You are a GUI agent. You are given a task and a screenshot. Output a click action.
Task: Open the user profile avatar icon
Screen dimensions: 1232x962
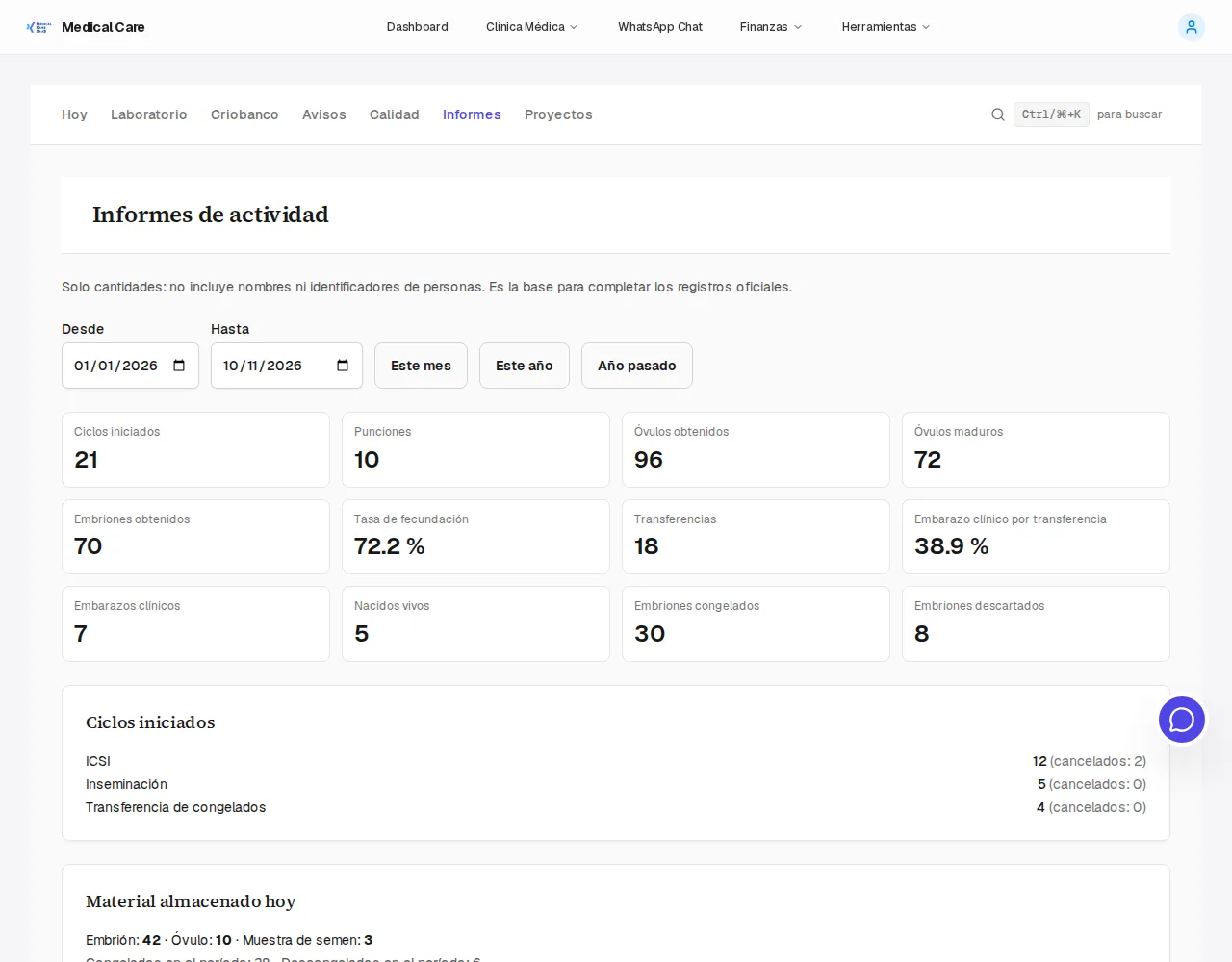(1192, 27)
